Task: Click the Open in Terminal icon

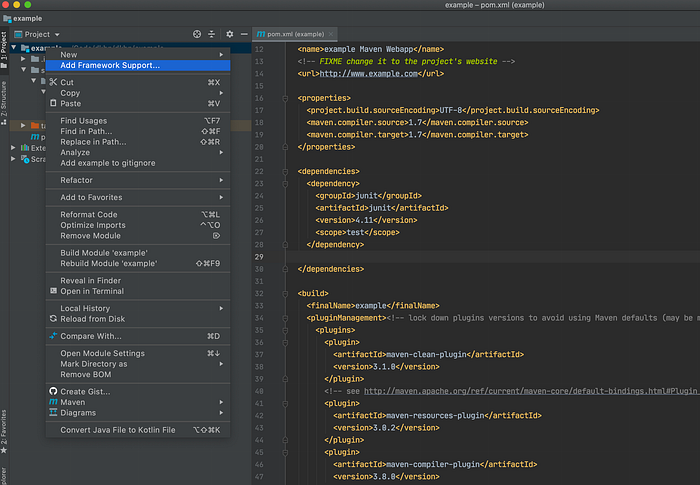Action: point(53,291)
